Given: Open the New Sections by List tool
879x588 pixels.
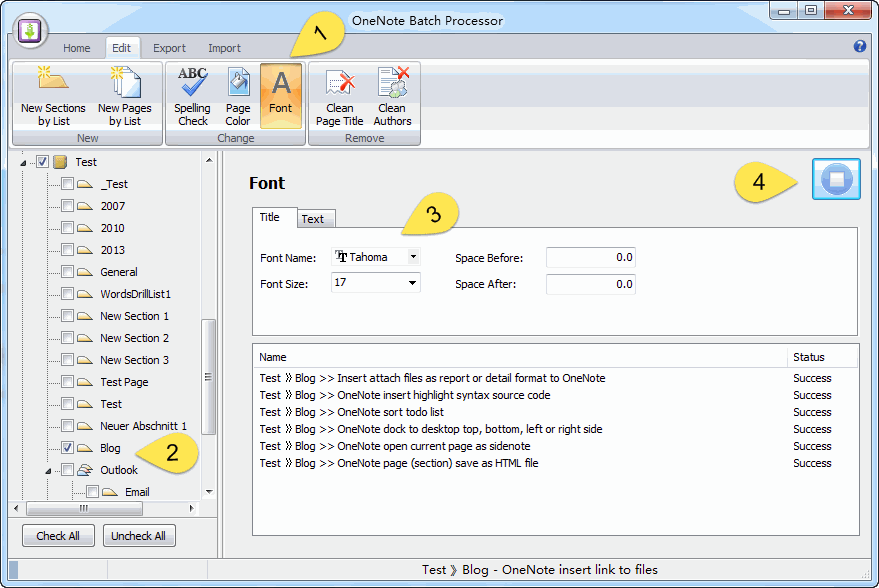Looking at the screenshot, I should [53, 96].
